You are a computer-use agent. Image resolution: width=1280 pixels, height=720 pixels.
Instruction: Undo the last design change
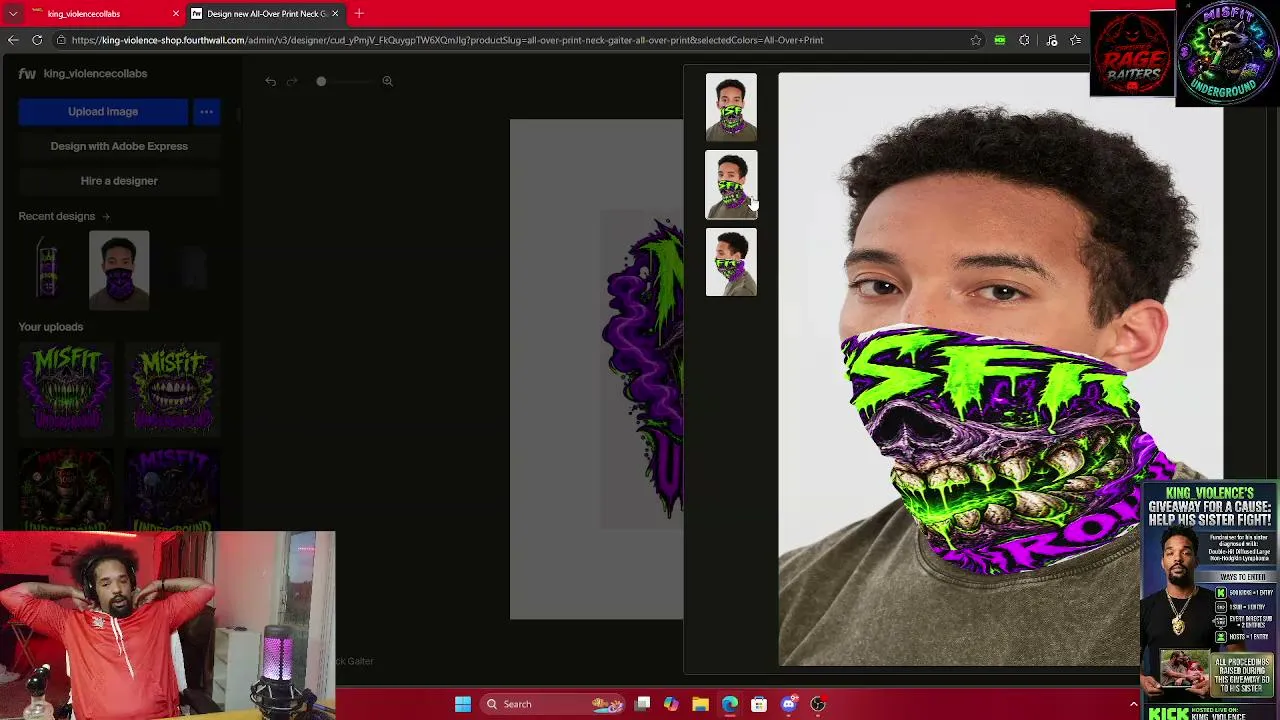tap(270, 81)
